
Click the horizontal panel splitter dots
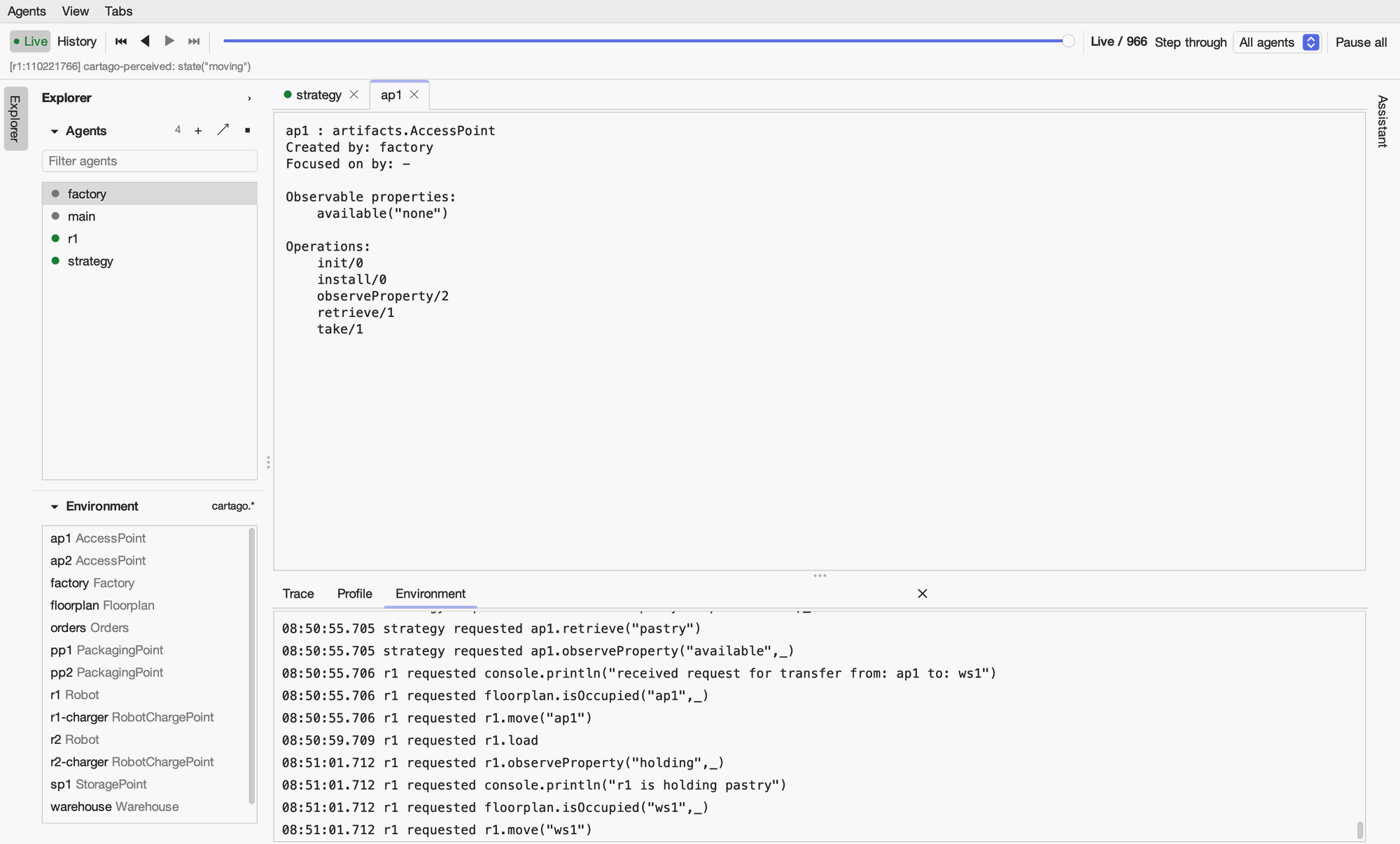click(820, 576)
